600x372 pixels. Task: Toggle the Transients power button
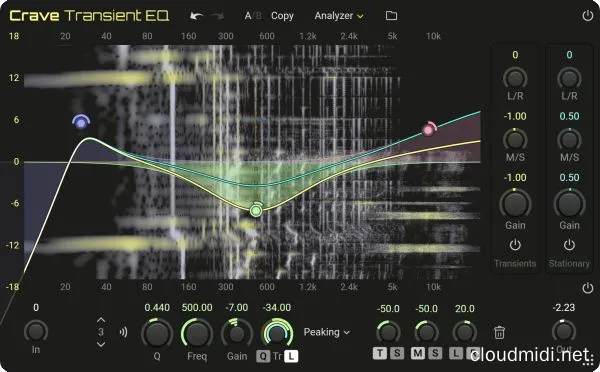[x=515, y=245]
